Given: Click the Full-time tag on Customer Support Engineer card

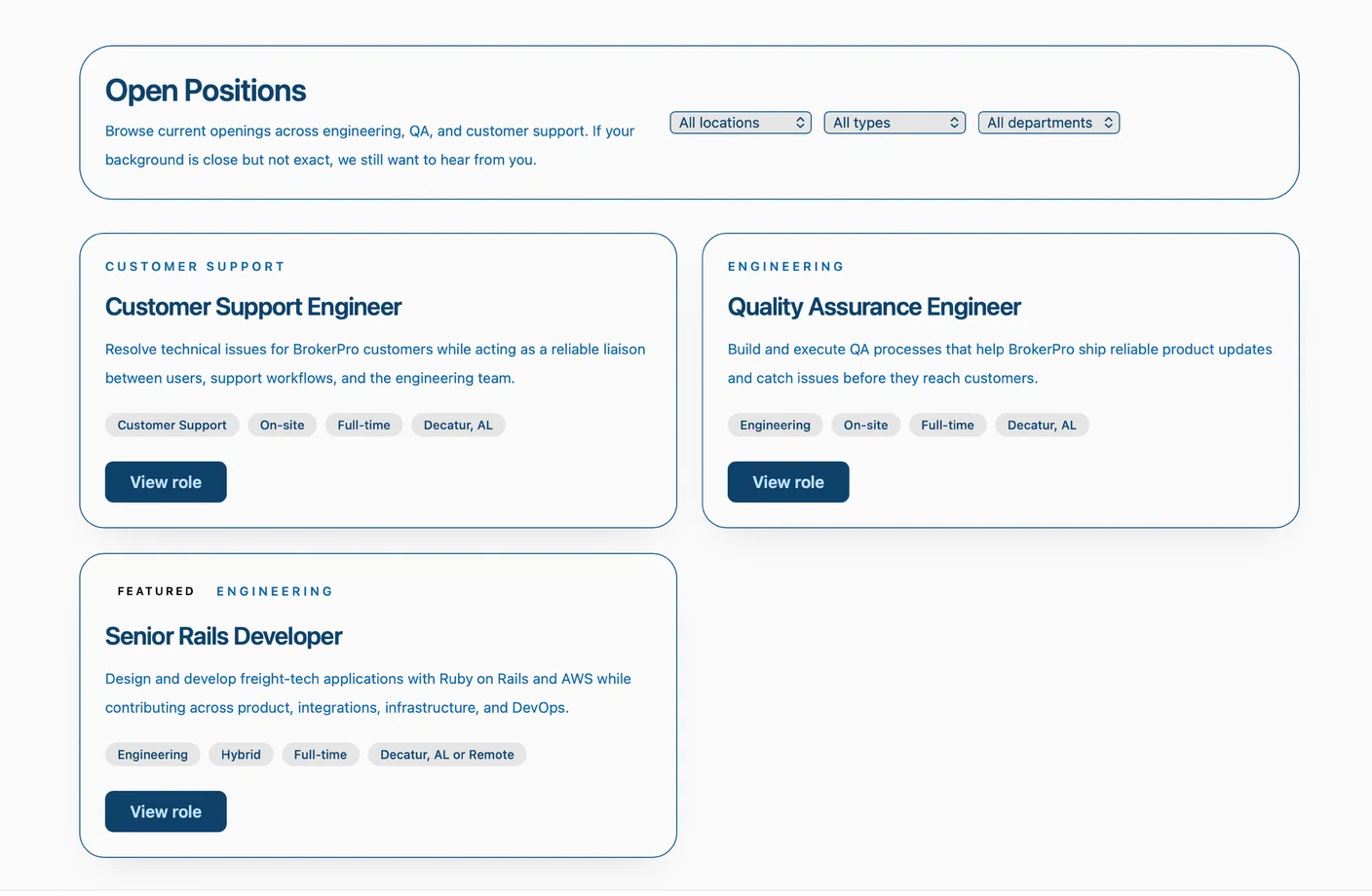Looking at the screenshot, I should point(363,425).
